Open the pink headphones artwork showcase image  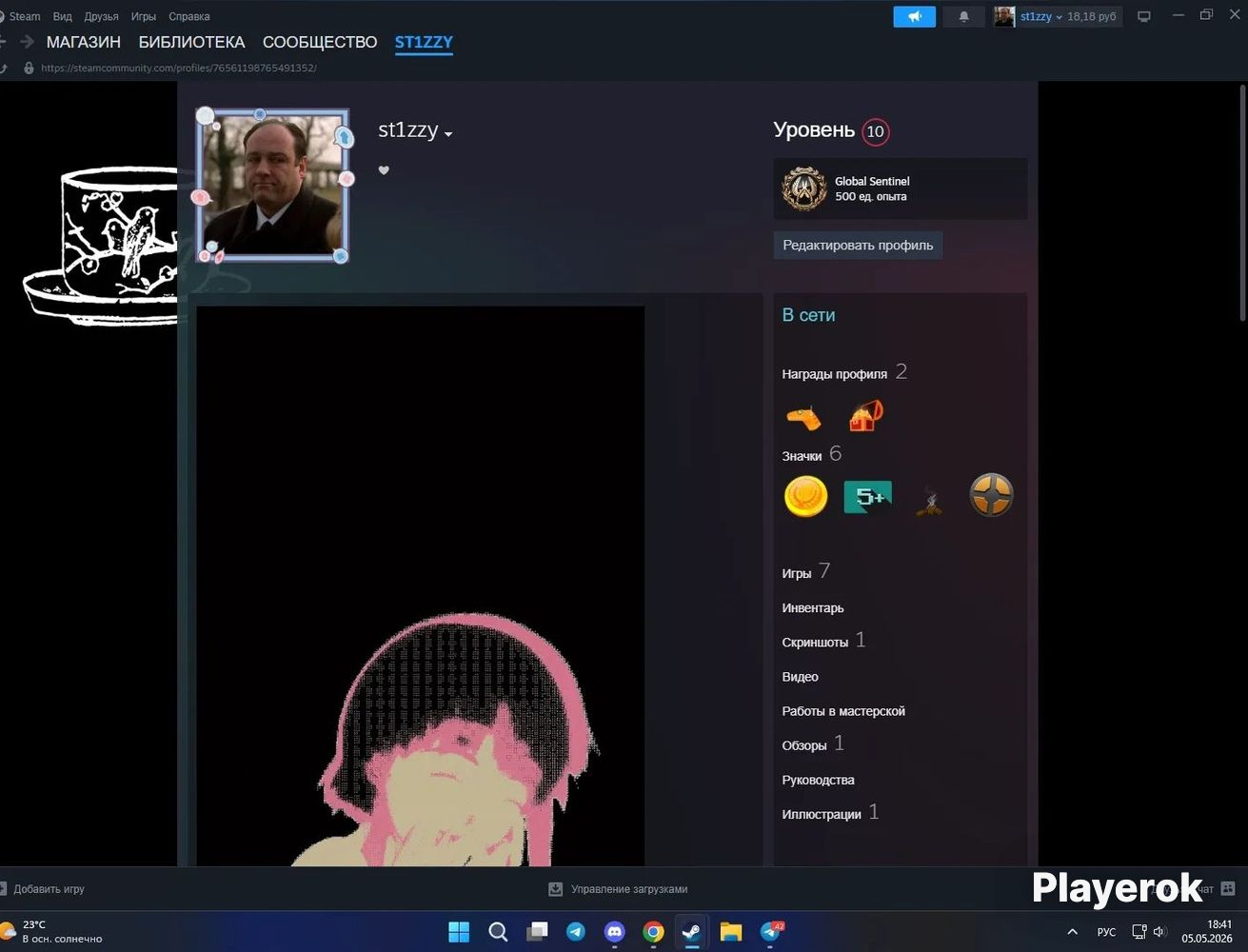pos(421,585)
